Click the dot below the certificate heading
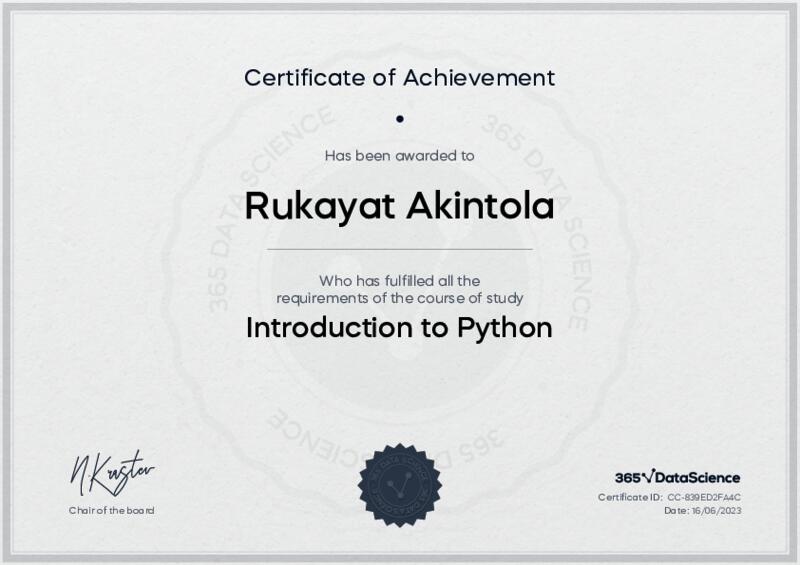The image size is (800, 565). pos(400,119)
